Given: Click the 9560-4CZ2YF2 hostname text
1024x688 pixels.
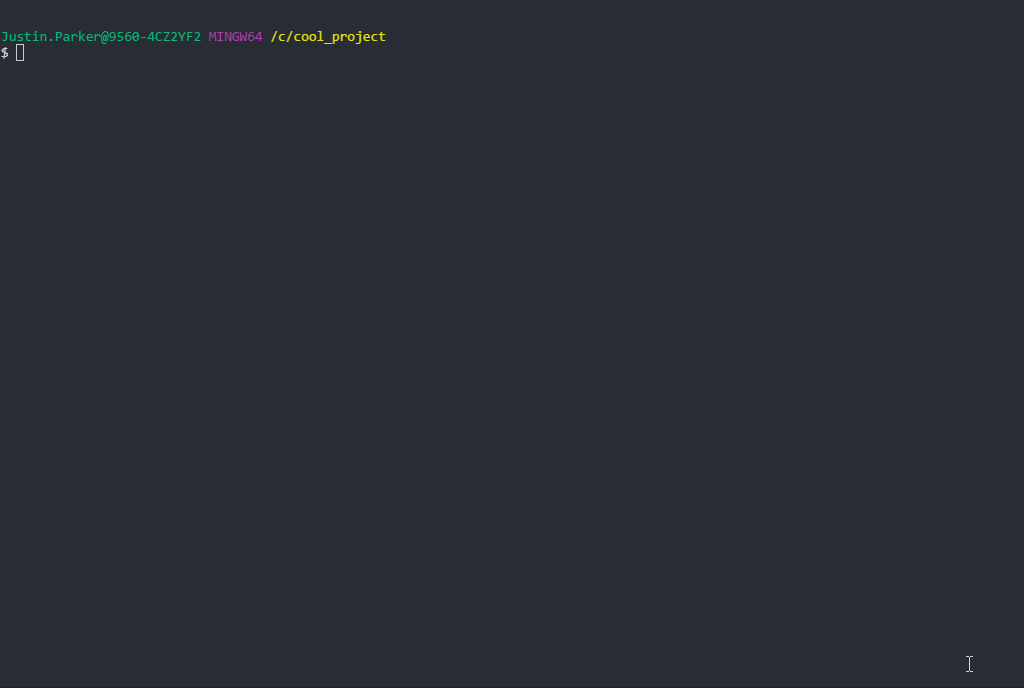Looking at the screenshot, I should tap(155, 37).
